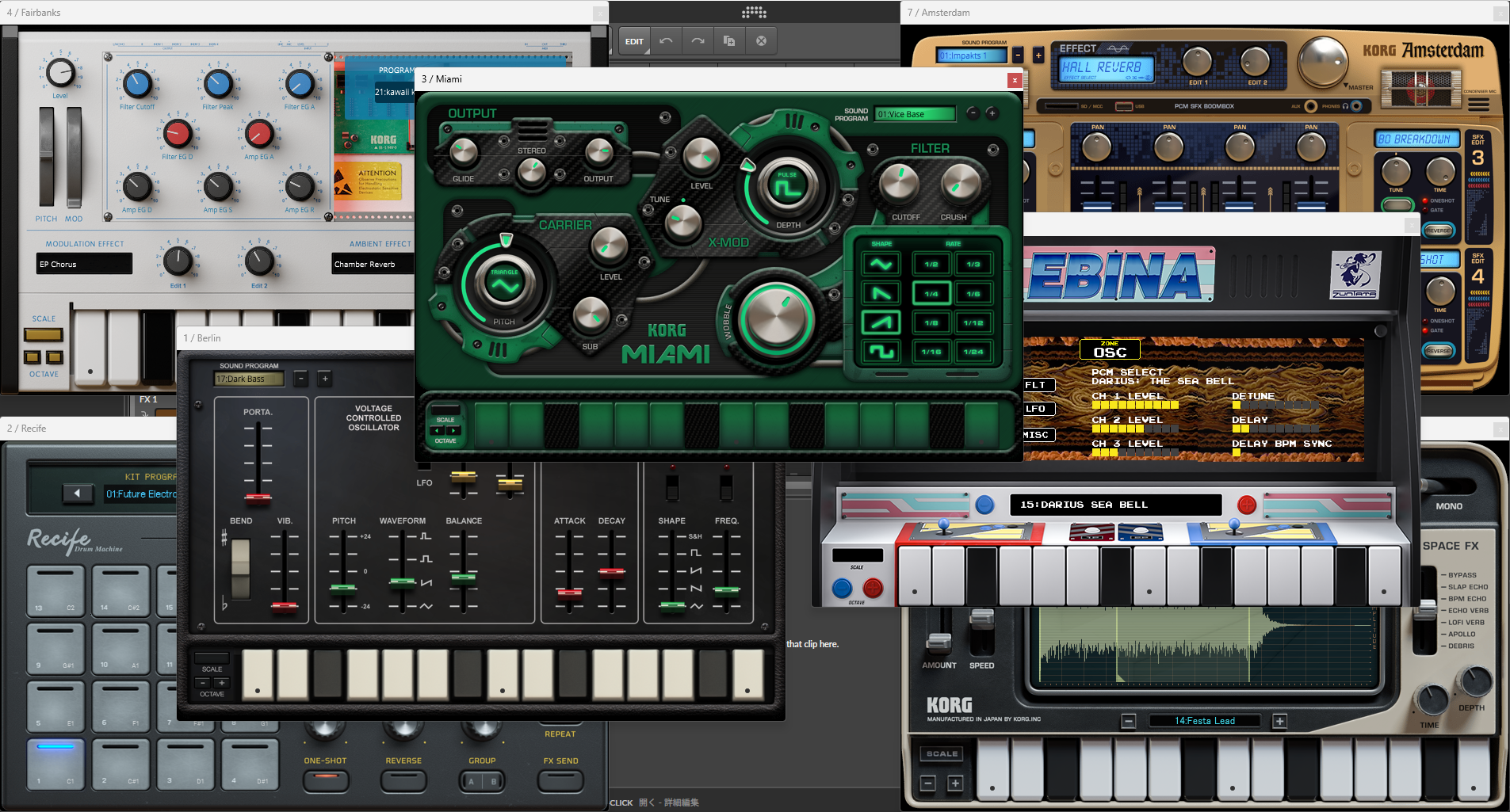
Task: Click Miami octave right arrow
Action: pyautogui.click(x=453, y=430)
